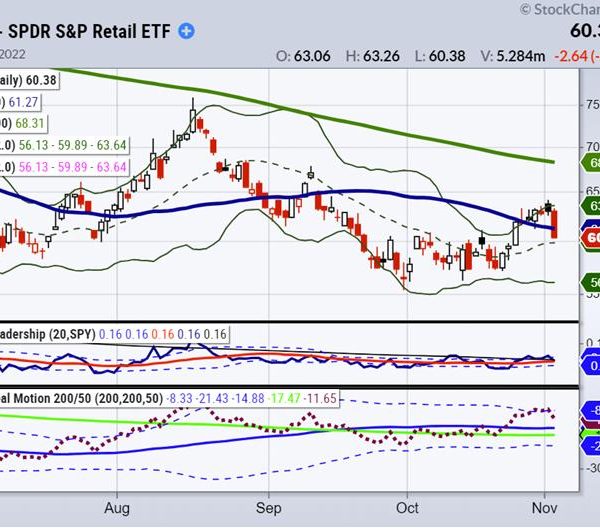
Task: Click the green Bollinger legend 56.13 - 59.89 - 63.64
Action: coord(72,145)
